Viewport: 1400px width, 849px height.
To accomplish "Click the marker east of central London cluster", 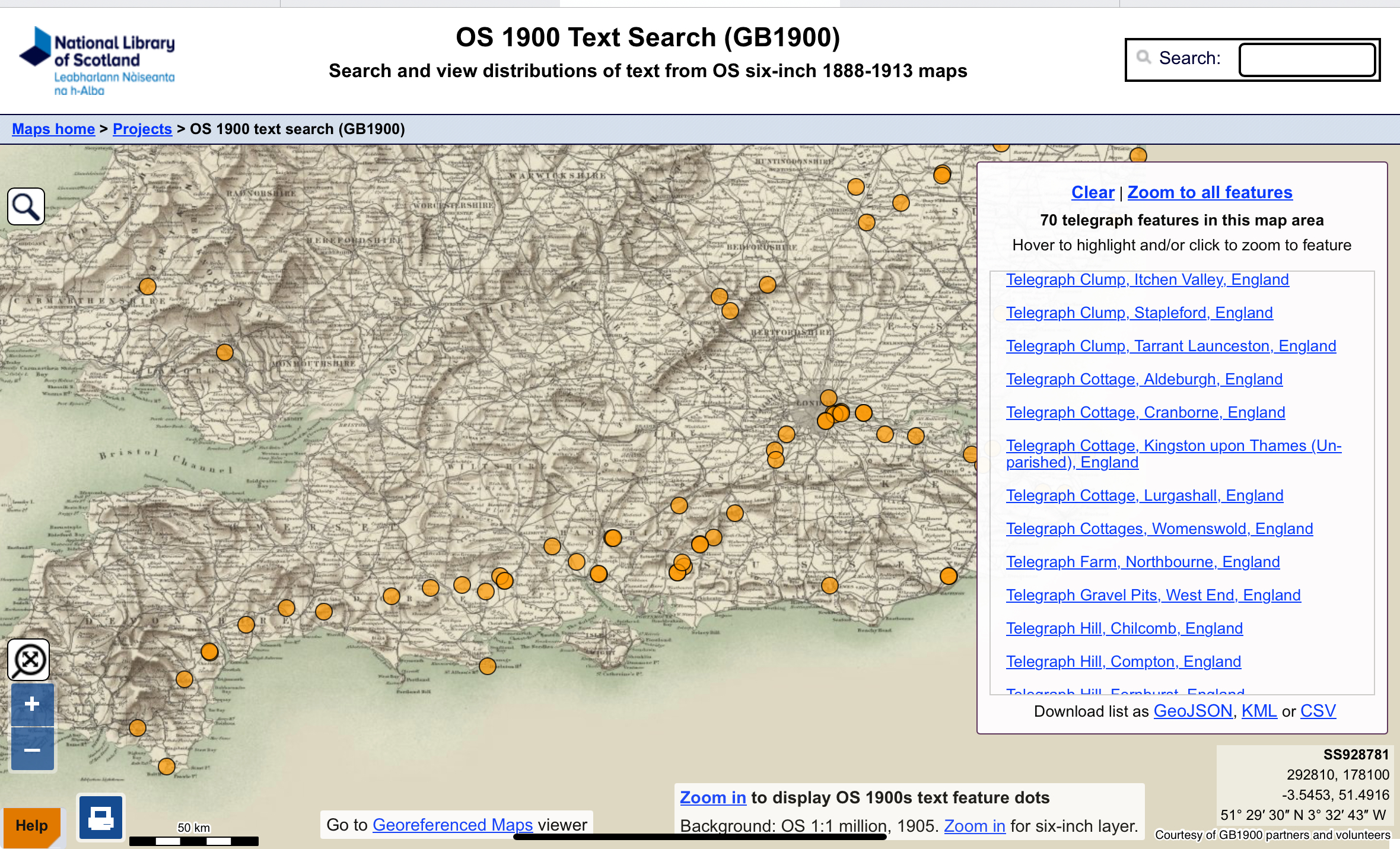I will (864, 412).
